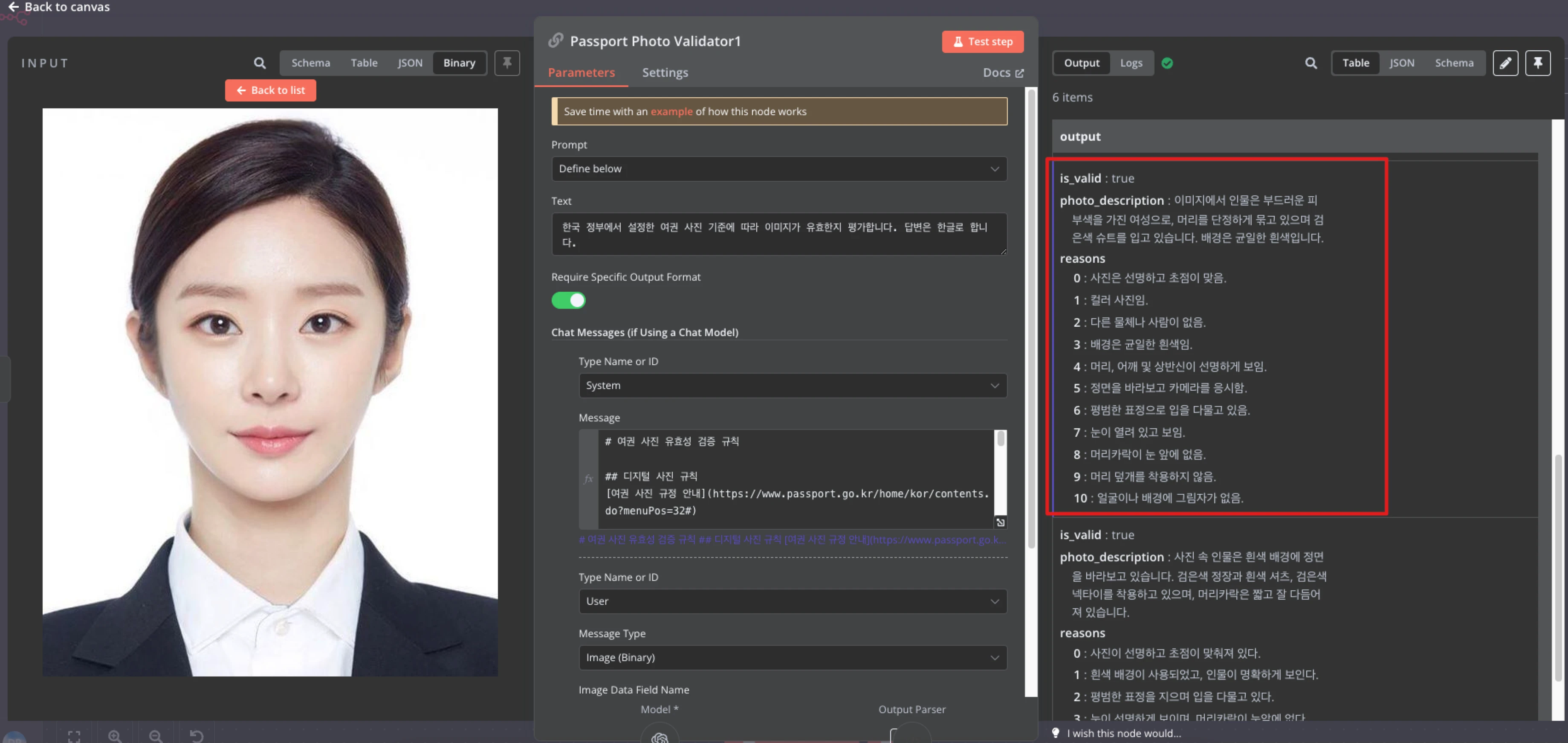Click the node title Passport Photo Validator1
The width and height of the screenshot is (1568, 743).
(x=655, y=41)
